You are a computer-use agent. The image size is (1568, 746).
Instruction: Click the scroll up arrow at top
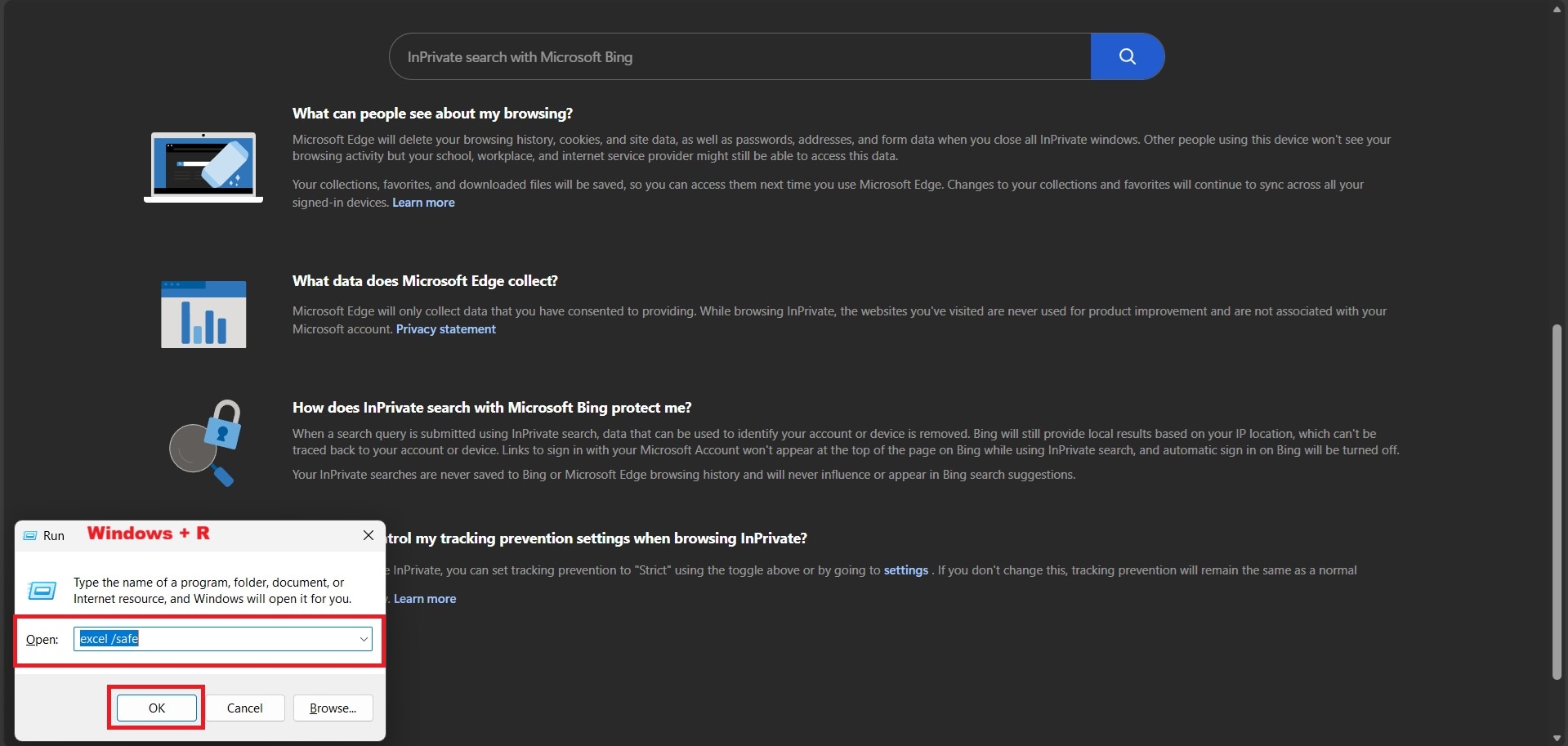tap(1557, 9)
